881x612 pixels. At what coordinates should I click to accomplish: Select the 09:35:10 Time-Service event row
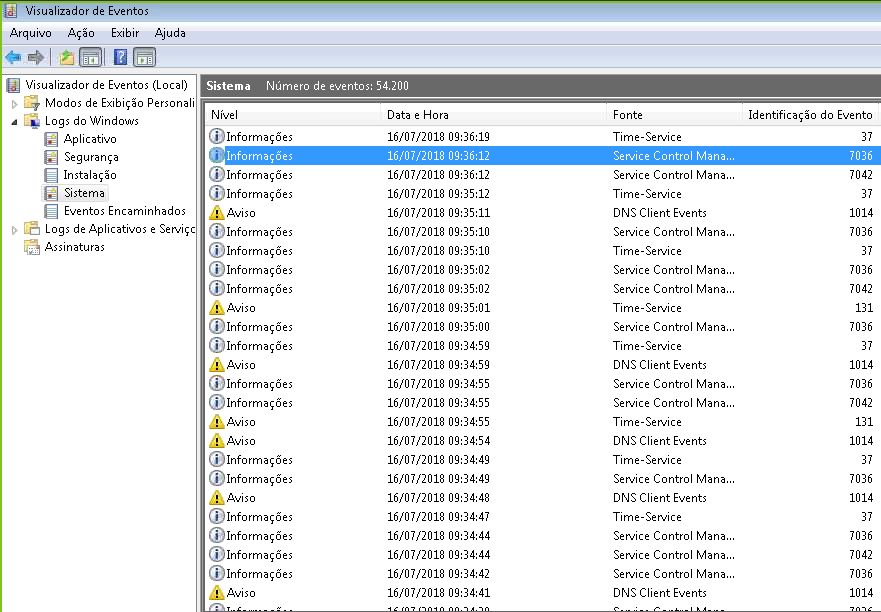click(x=542, y=251)
